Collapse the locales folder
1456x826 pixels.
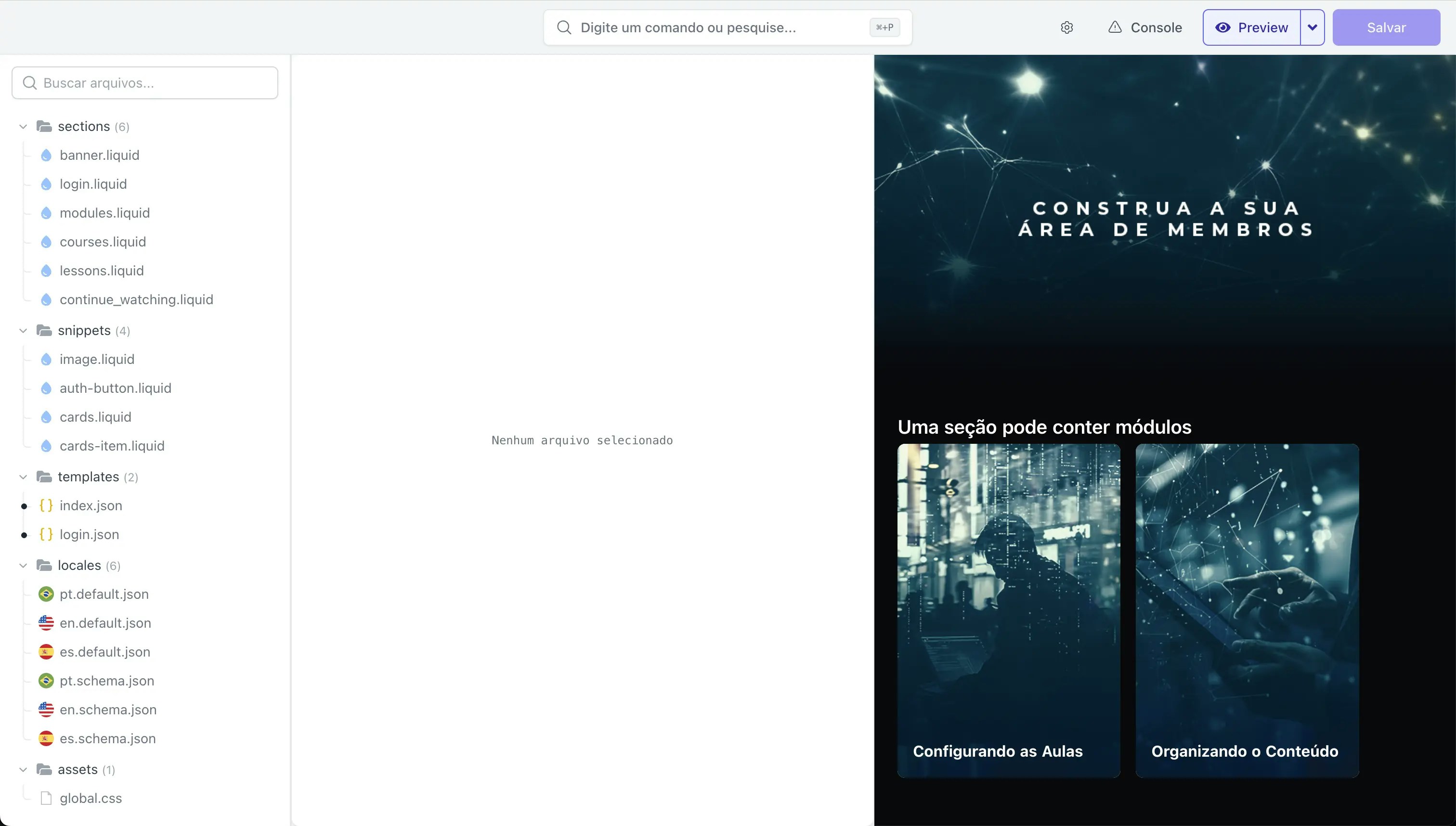pyautogui.click(x=23, y=566)
